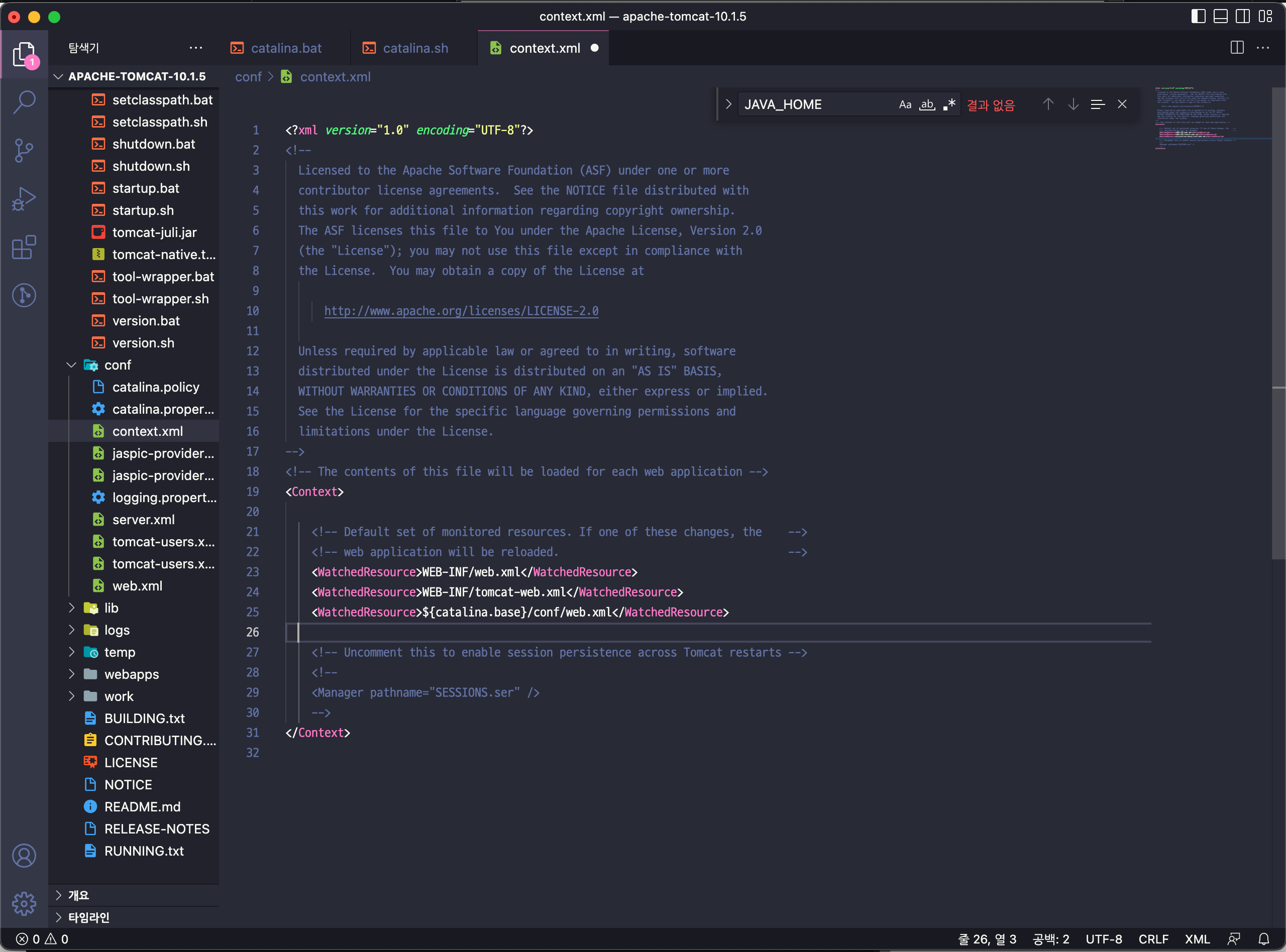Open the Run and Debug view
This screenshot has height=952, width=1286.
pos(24,199)
